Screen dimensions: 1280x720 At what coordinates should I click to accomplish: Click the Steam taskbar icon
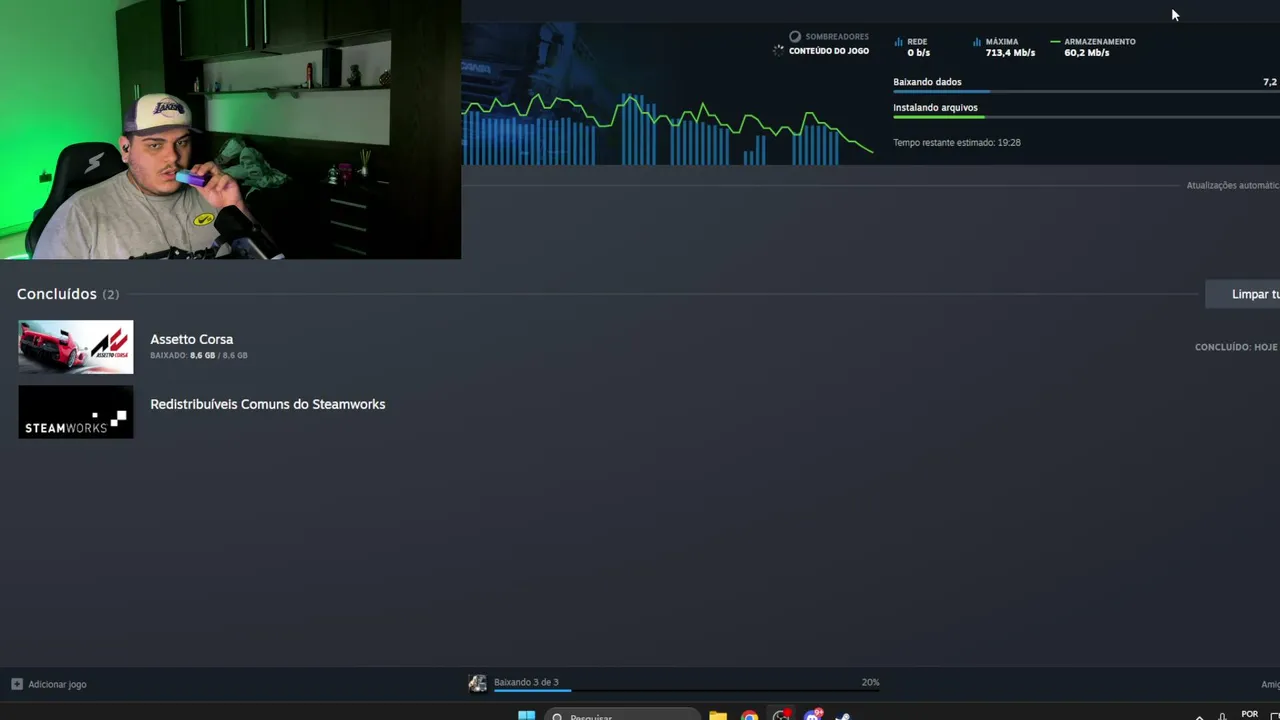[843, 716]
